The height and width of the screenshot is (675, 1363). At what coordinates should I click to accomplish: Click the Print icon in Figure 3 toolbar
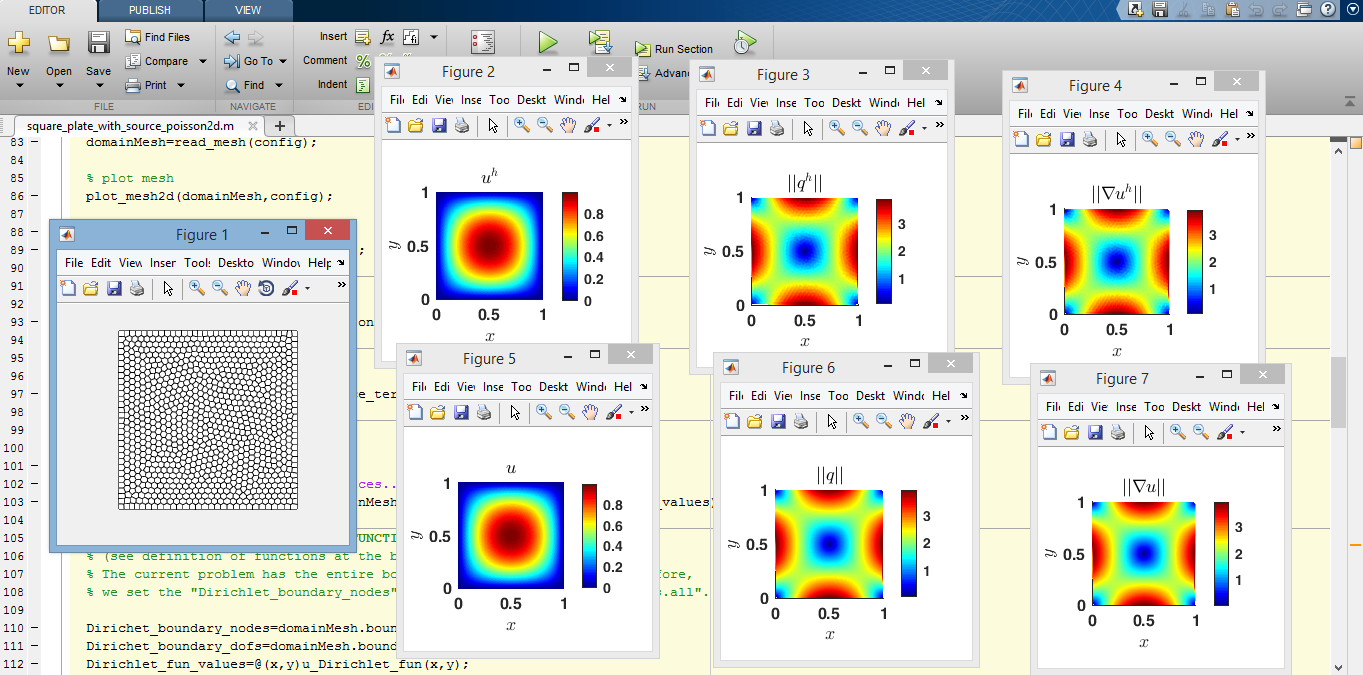point(776,128)
